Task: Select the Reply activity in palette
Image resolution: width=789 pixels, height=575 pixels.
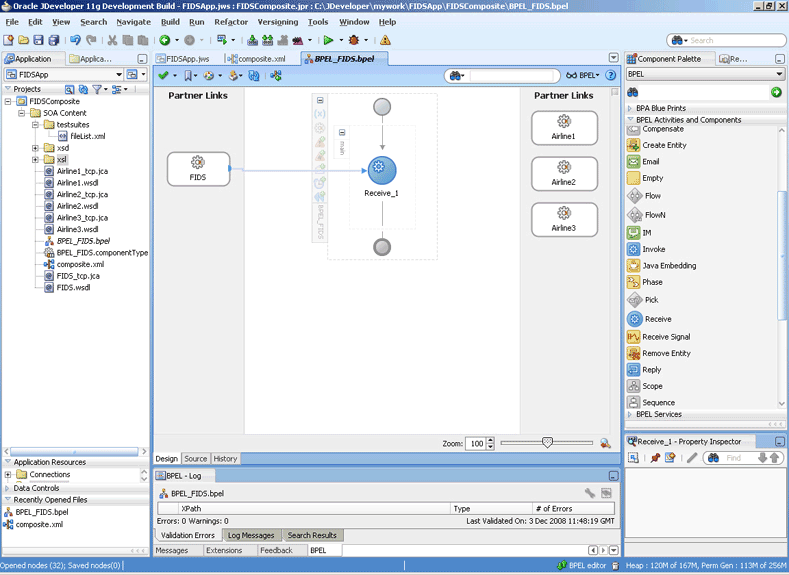Action: click(x=644, y=370)
